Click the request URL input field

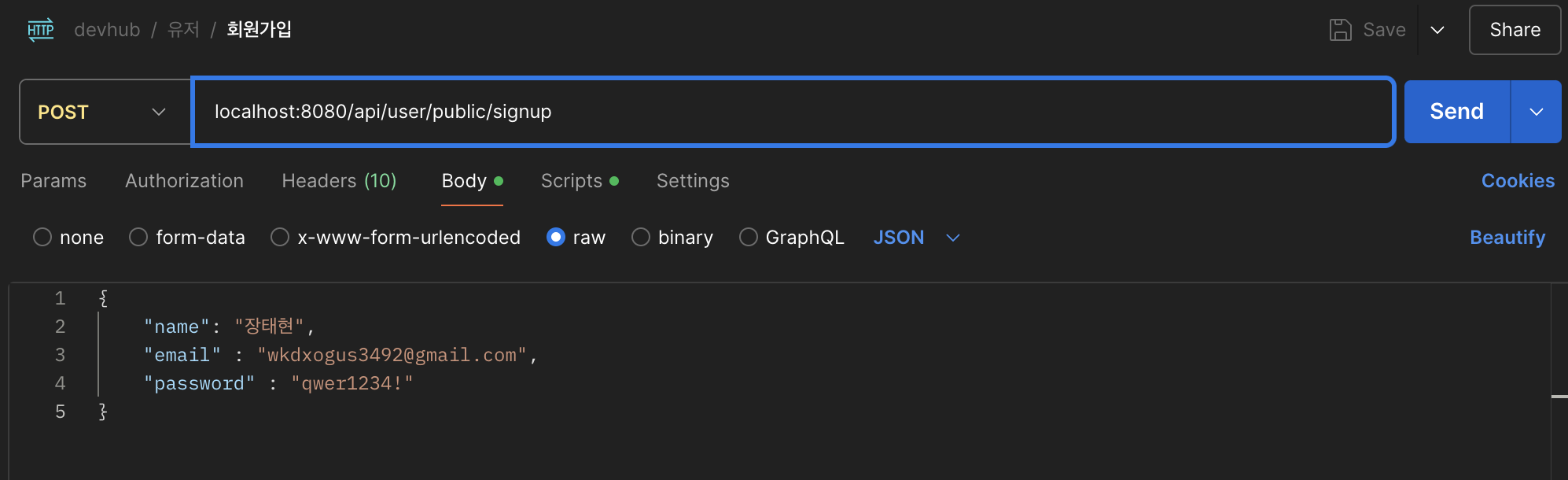click(x=793, y=112)
